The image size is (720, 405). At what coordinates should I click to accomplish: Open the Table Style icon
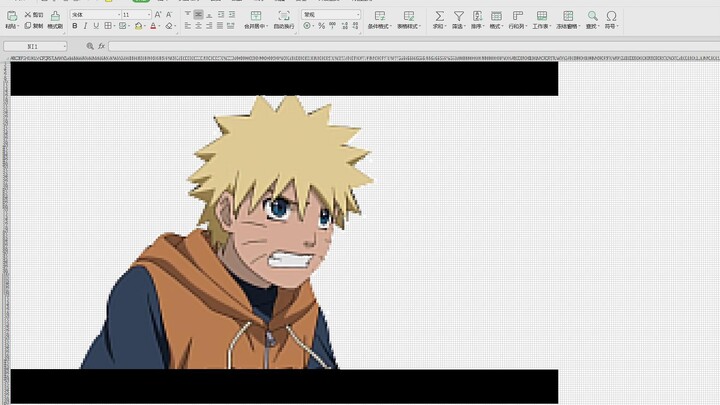(408, 16)
